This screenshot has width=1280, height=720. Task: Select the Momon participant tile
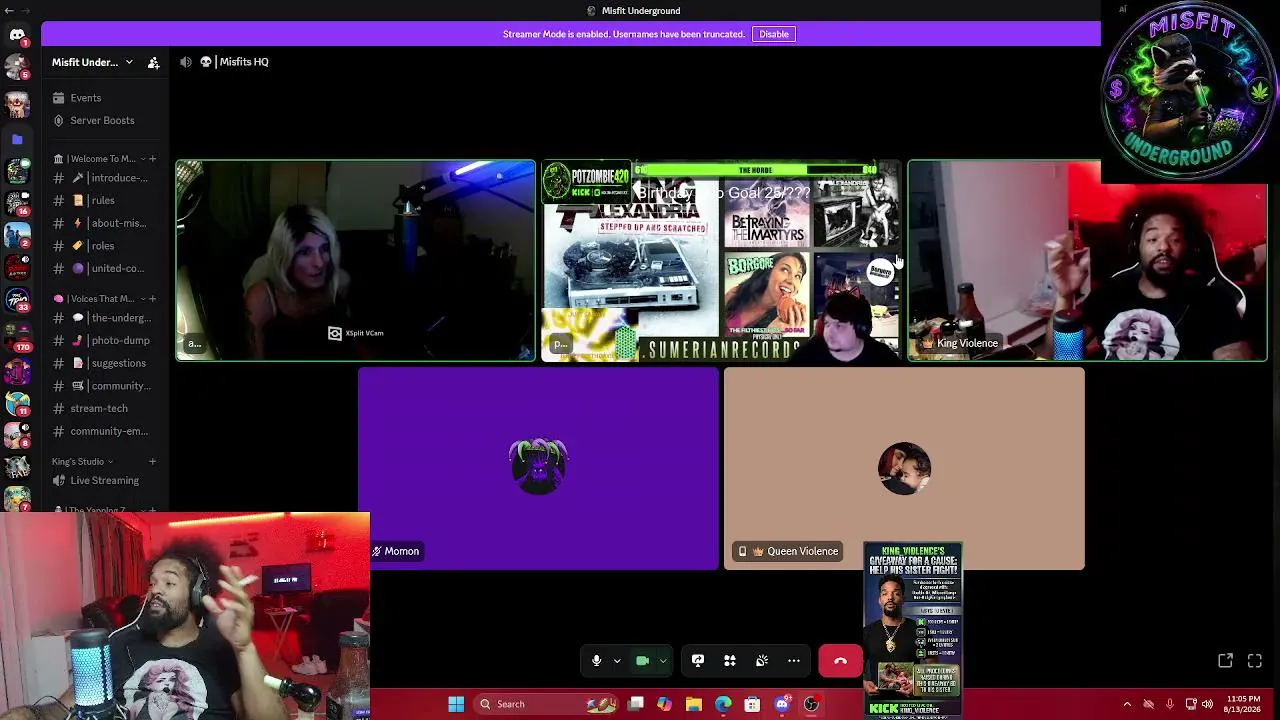538,469
